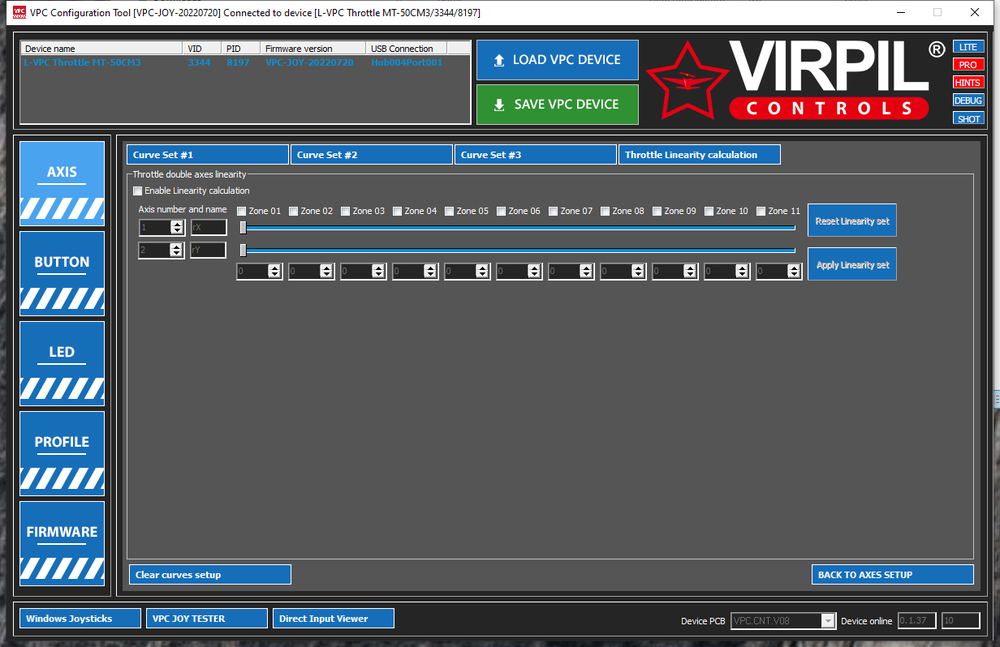Check the Zone 11 checkbox
Viewport: 1000px width, 647px height.
click(761, 211)
